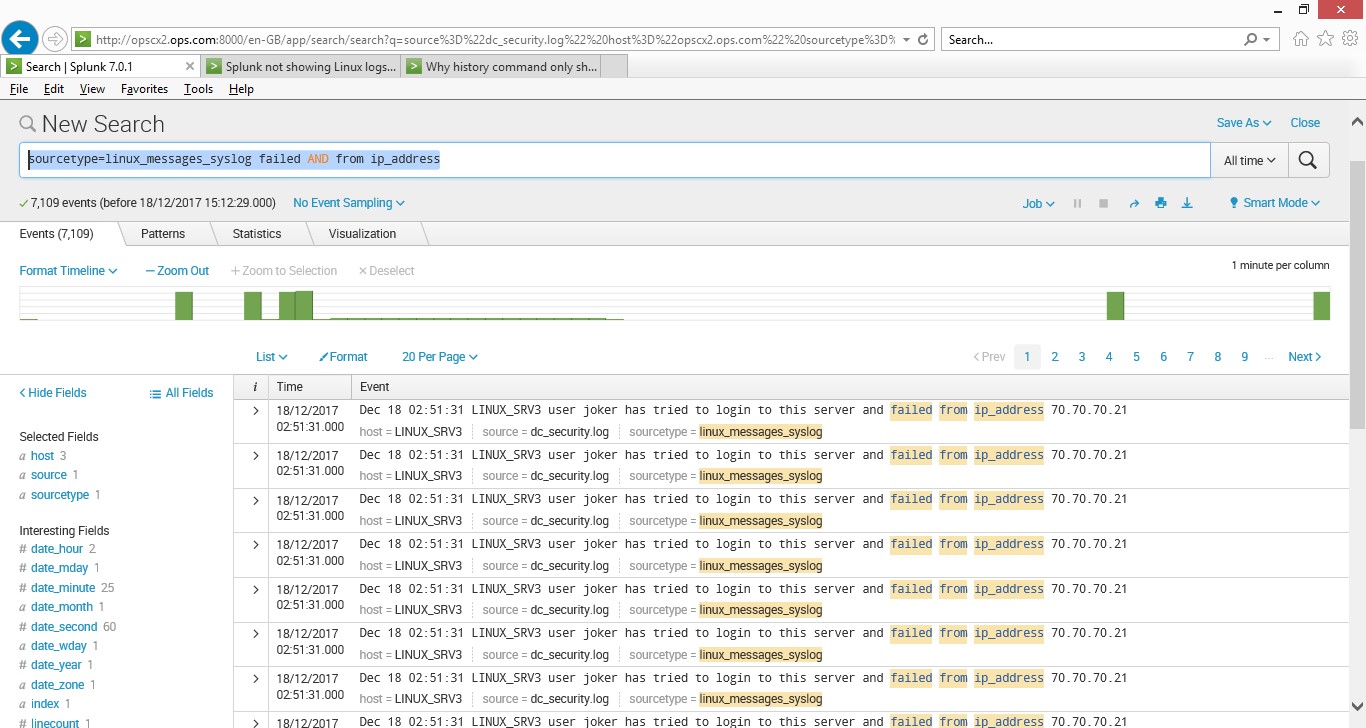Viewport: 1366px width, 728px height.
Task: Expand the first event row details
Action: (255, 411)
